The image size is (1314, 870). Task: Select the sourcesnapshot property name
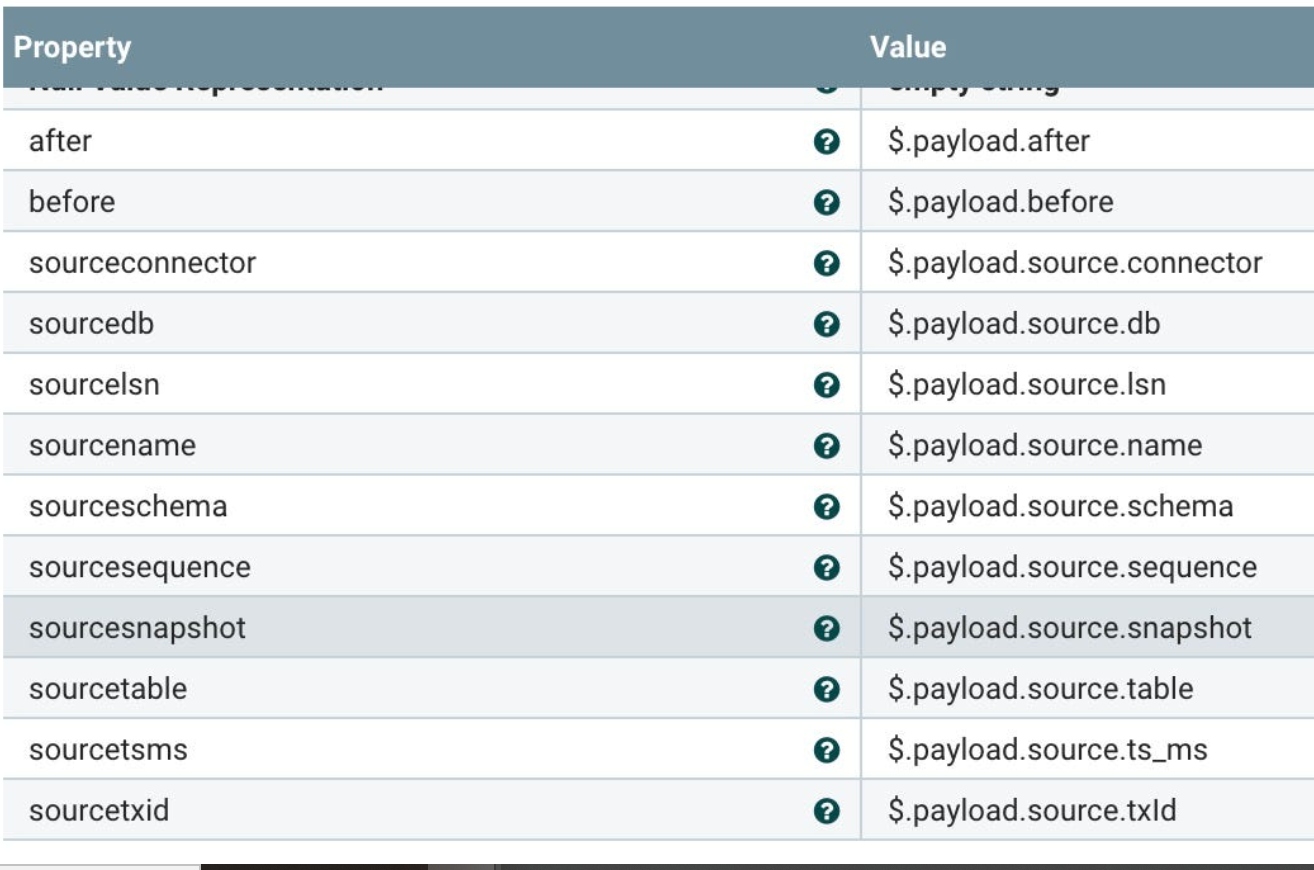[137, 629]
